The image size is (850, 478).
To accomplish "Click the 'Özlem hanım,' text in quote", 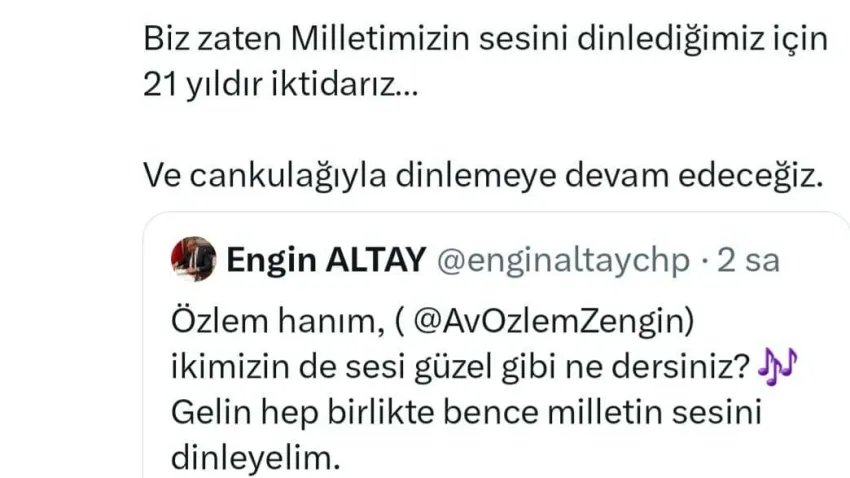I will click(274, 321).
